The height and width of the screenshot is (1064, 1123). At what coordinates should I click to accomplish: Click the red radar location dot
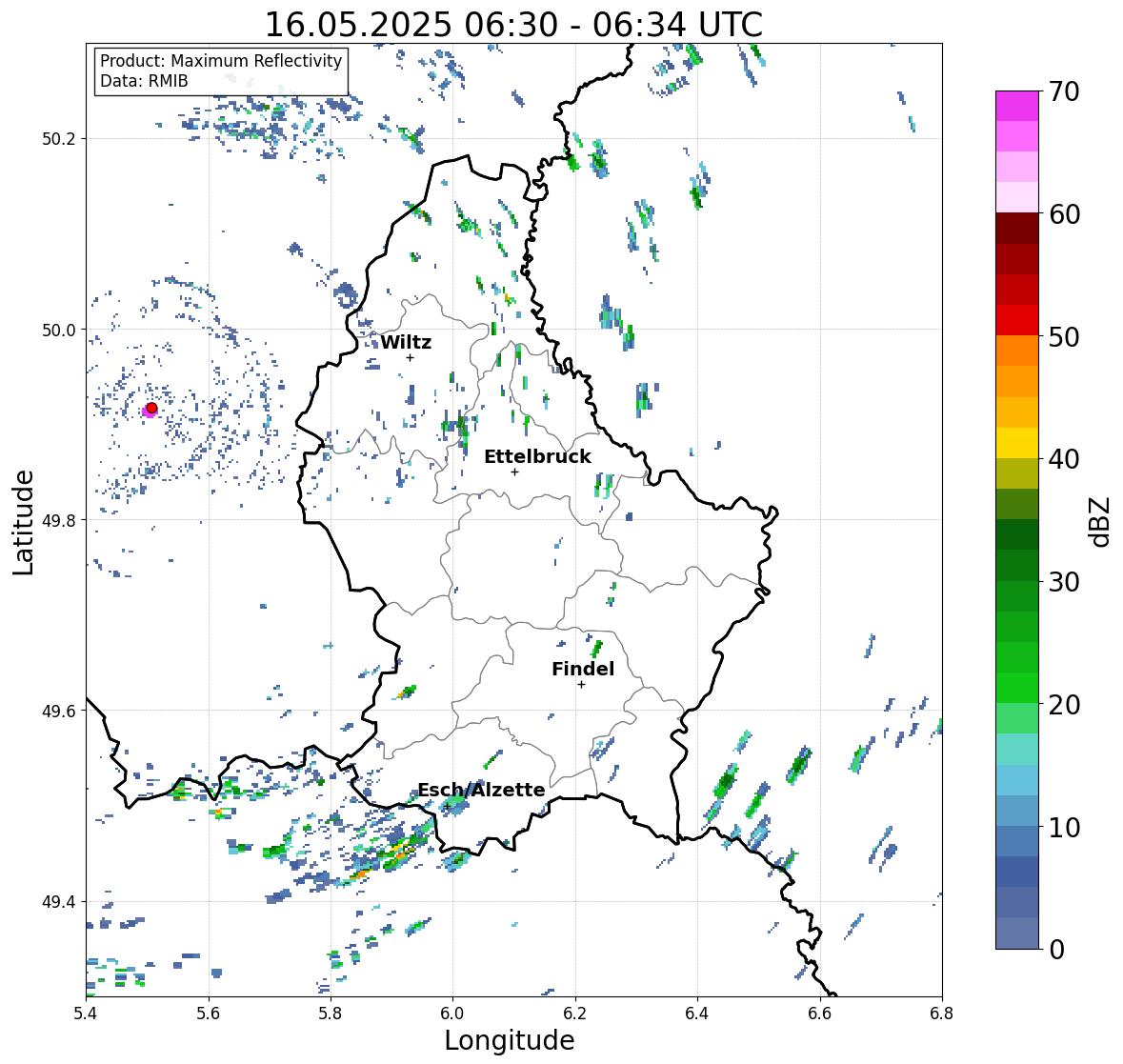(x=151, y=408)
